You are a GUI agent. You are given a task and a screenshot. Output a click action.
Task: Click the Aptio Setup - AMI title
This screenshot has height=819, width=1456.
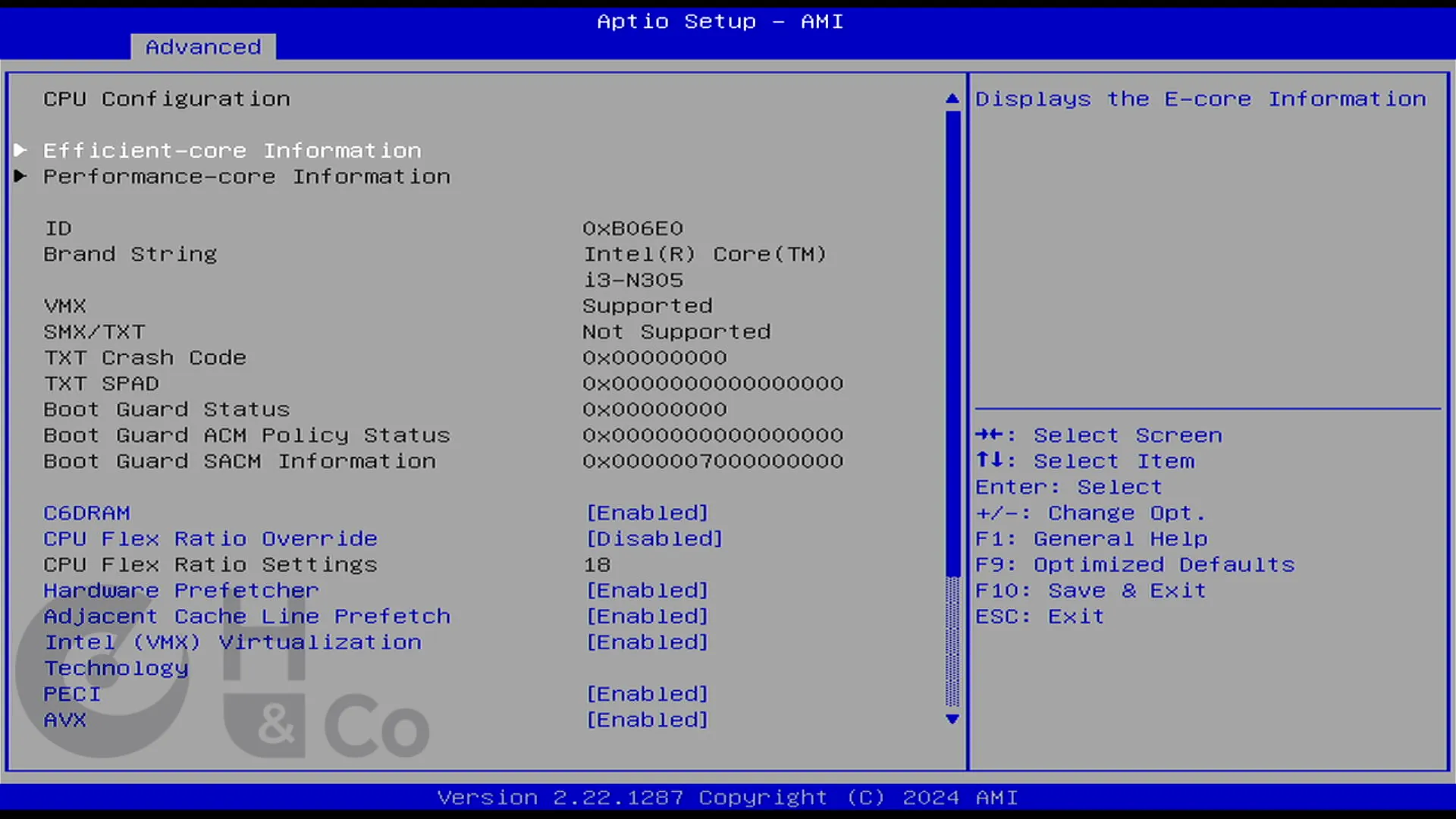pos(720,21)
